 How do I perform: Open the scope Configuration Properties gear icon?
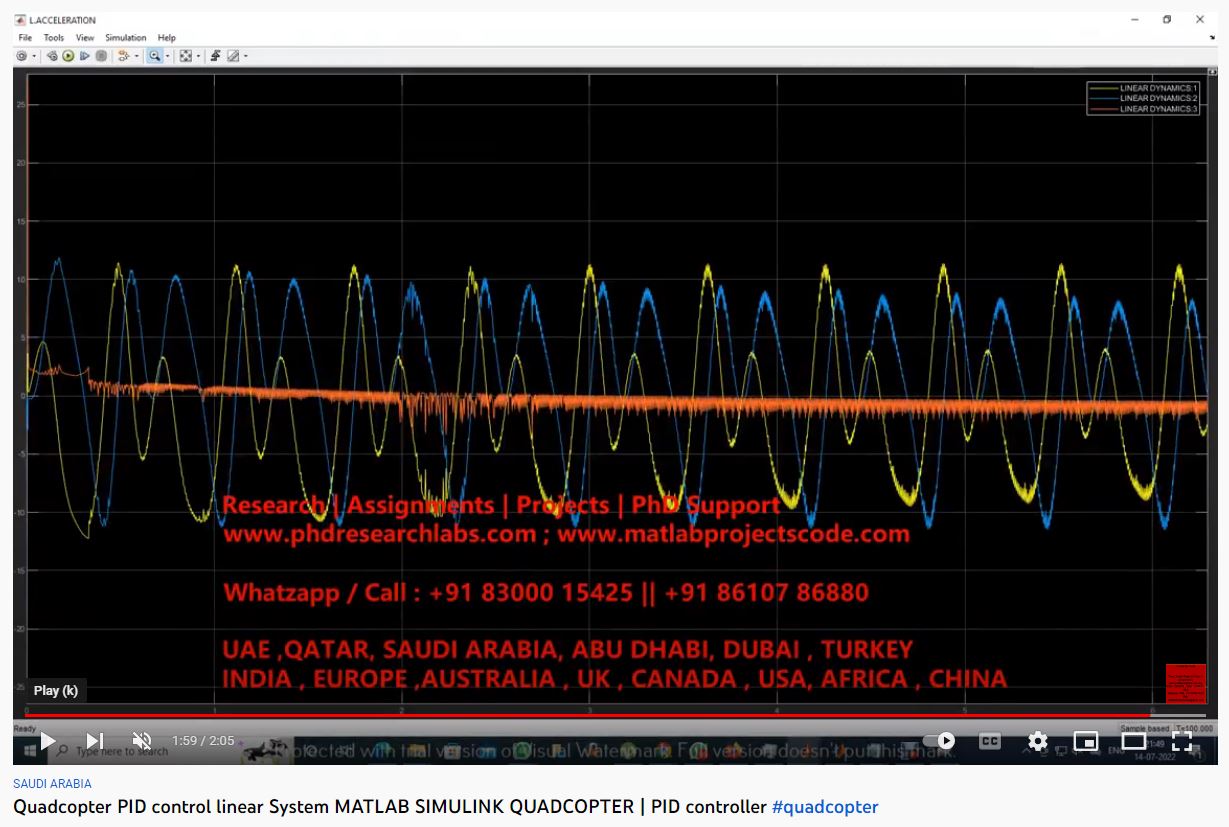pos(22,56)
